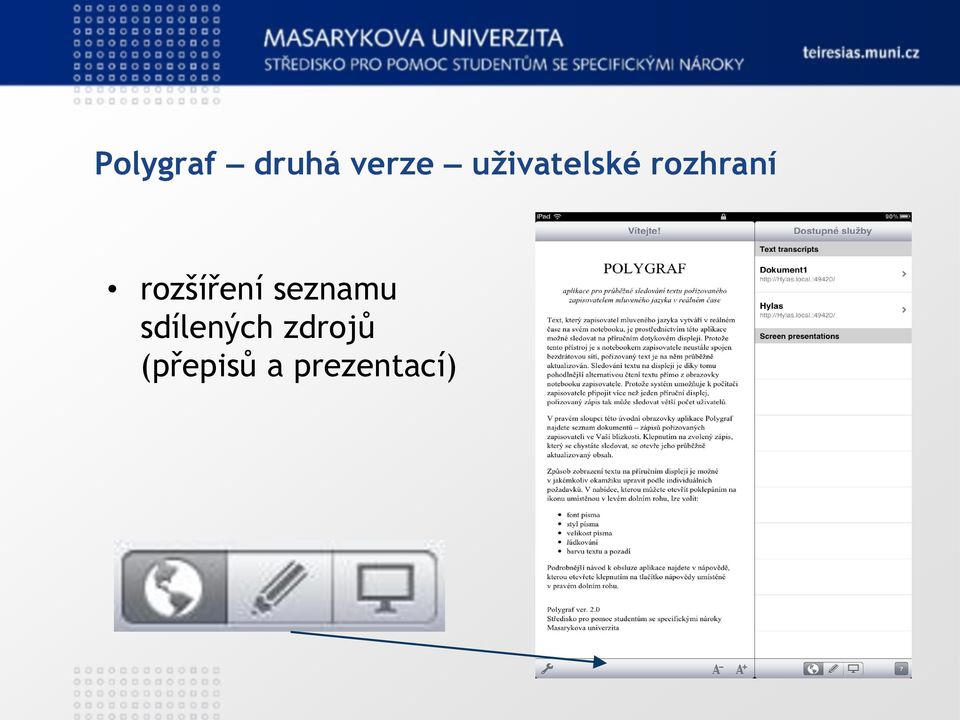The image size is (960, 720).
Task: Select the small monitor segment in the iPad toolbar
Action: click(853, 669)
